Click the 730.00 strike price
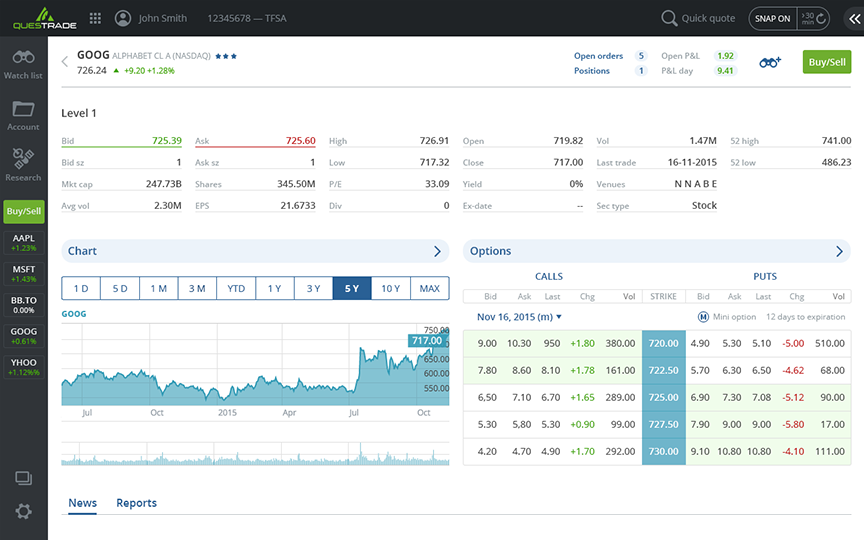Image resolution: width=864 pixels, height=540 pixels. click(x=663, y=451)
